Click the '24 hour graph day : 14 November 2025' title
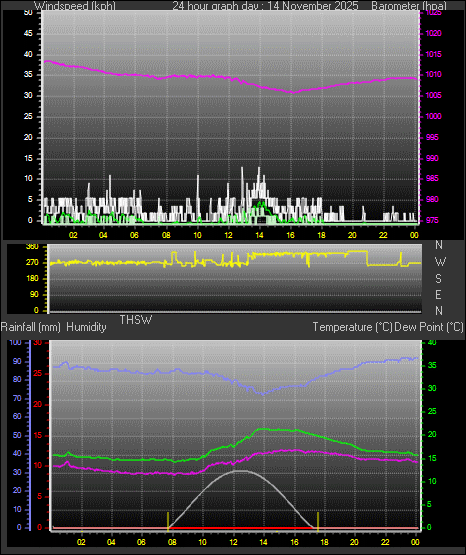Image resolution: width=466 pixels, height=555 pixels. click(x=265, y=6)
